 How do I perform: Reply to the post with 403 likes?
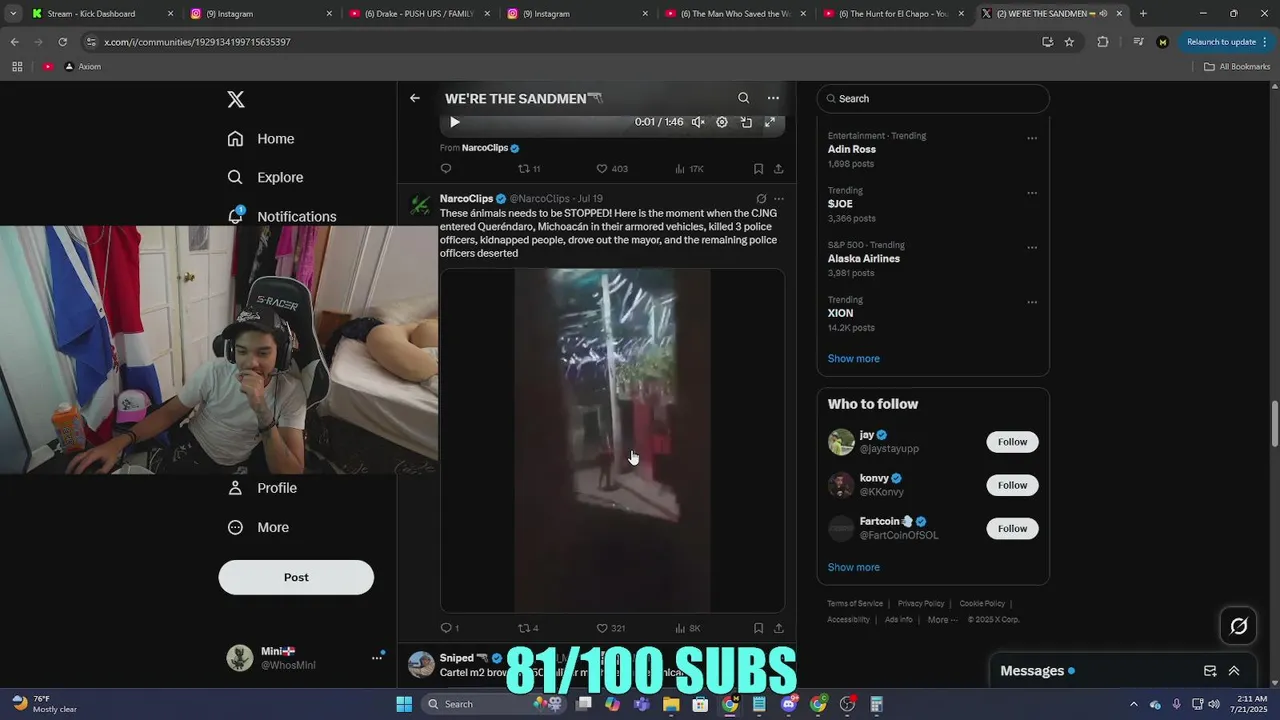[x=446, y=169]
